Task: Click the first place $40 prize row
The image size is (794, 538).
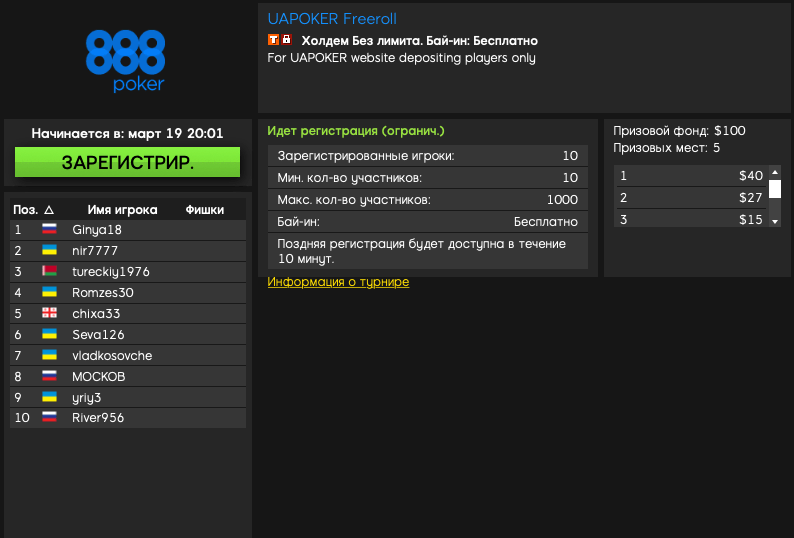Action: [x=691, y=176]
